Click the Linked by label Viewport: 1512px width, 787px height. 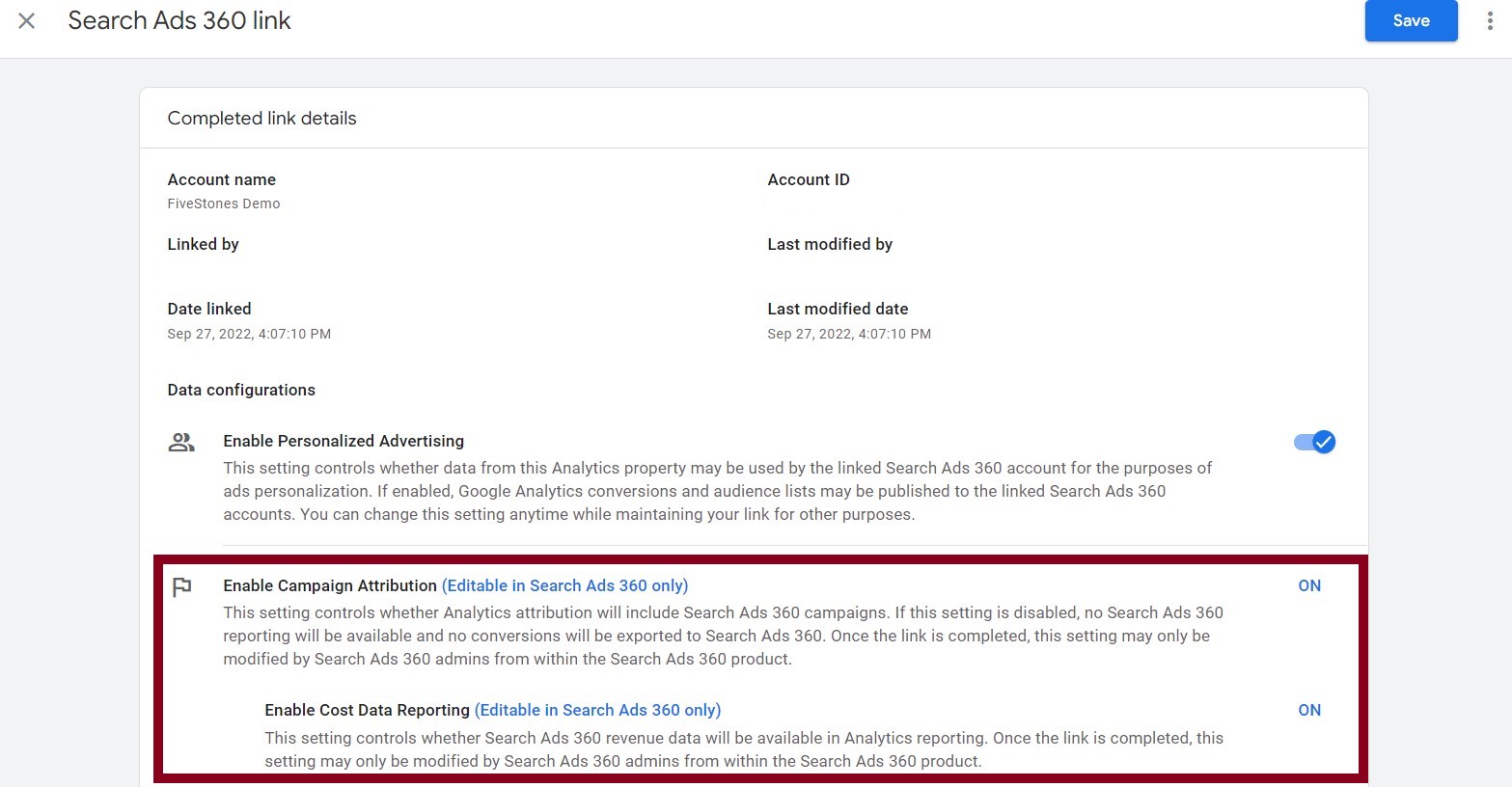tap(203, 244)
